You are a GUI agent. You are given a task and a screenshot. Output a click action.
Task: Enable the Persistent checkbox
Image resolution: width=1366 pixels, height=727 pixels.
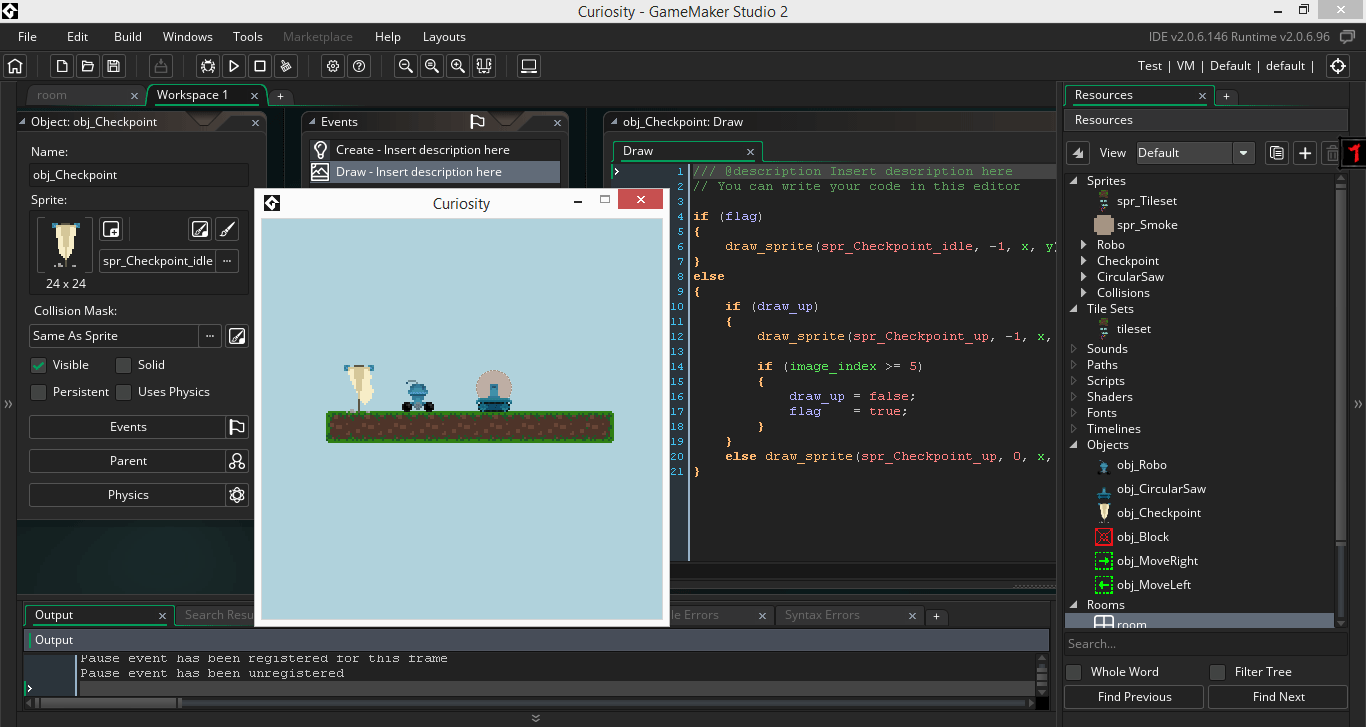point(39,392)
